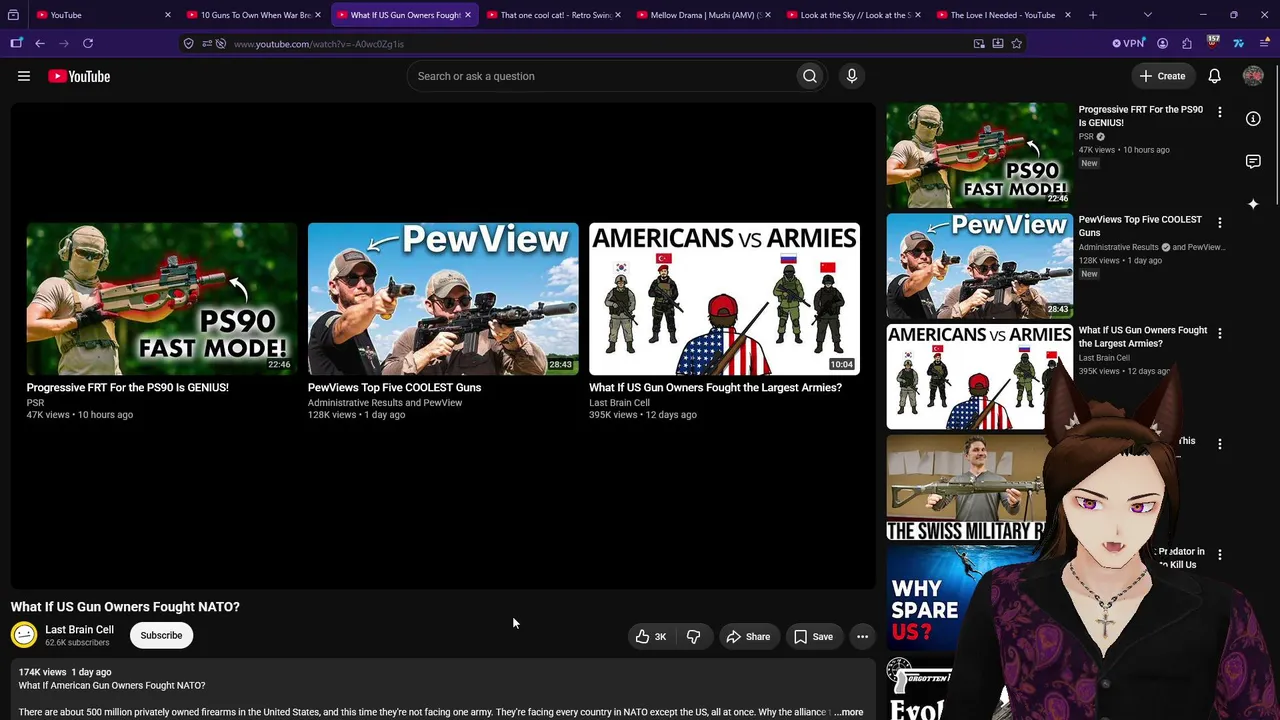Image resolution: width=1280 pixels, height=720 pixels.
Task: Open the comments panel icon on right
Action: pos(1253,161)
